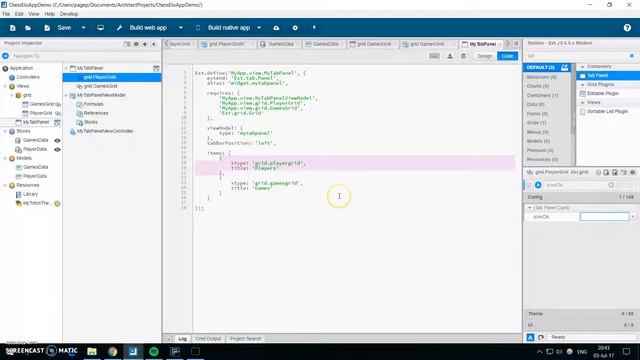Collapse the Grid Plugins toolbox group
The image size is (640, 360).
click(583, 84)
